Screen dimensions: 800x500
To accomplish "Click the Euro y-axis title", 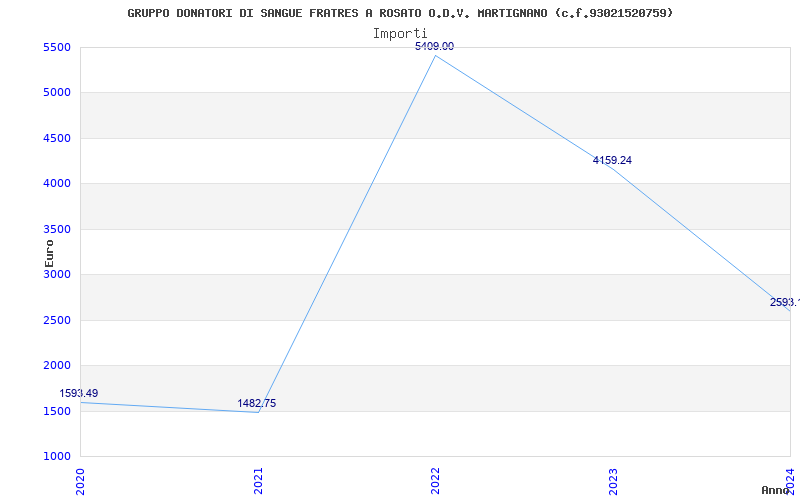I will click(x=49, y=254).
